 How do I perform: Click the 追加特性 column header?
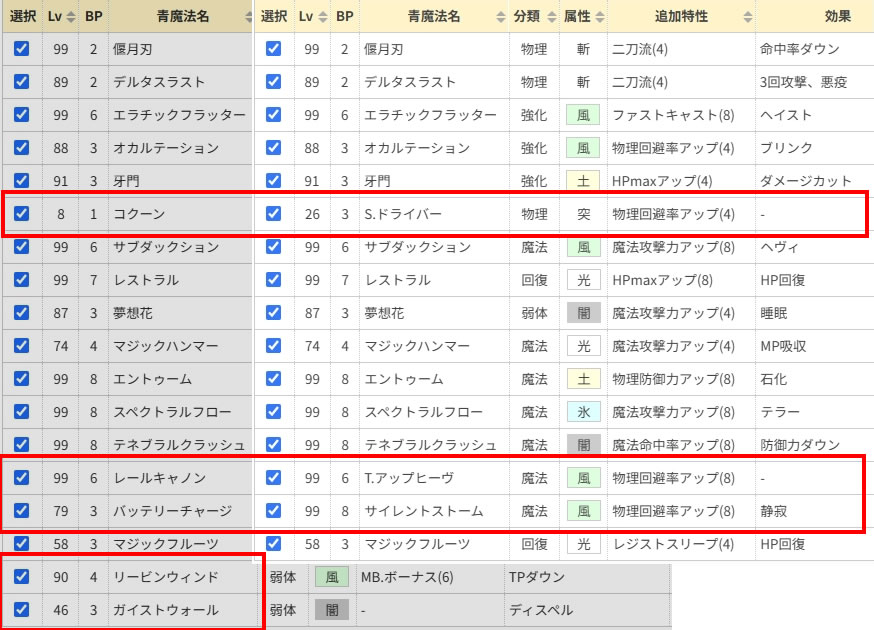click(679, 17)
